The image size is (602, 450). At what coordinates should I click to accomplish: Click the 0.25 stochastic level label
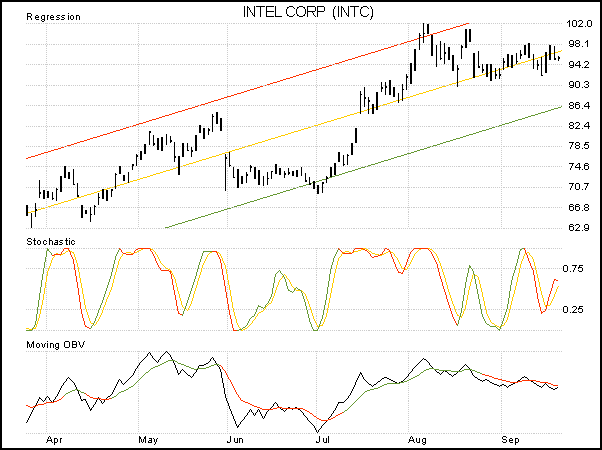573,309
